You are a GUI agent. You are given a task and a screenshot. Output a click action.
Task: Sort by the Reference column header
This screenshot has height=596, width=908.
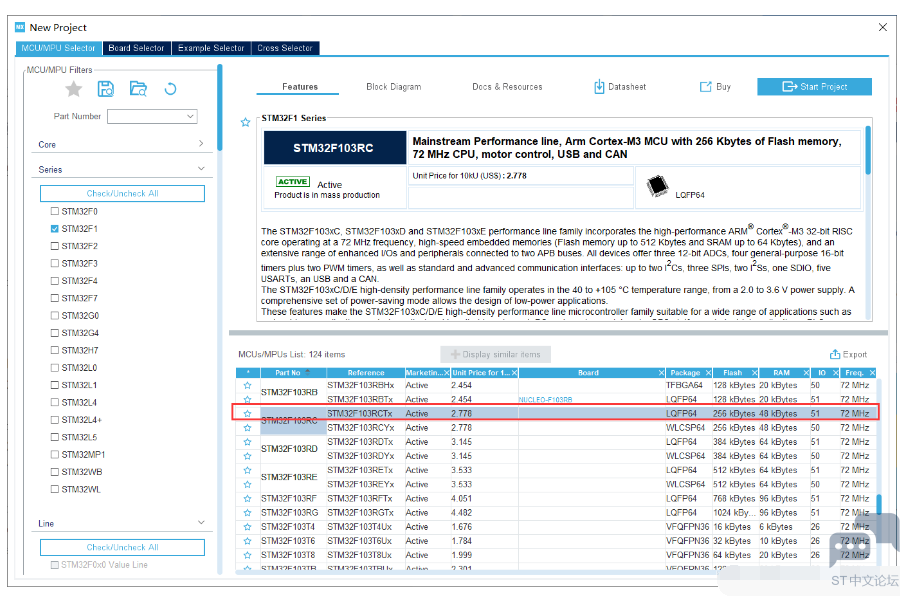[x=365, y=372]
